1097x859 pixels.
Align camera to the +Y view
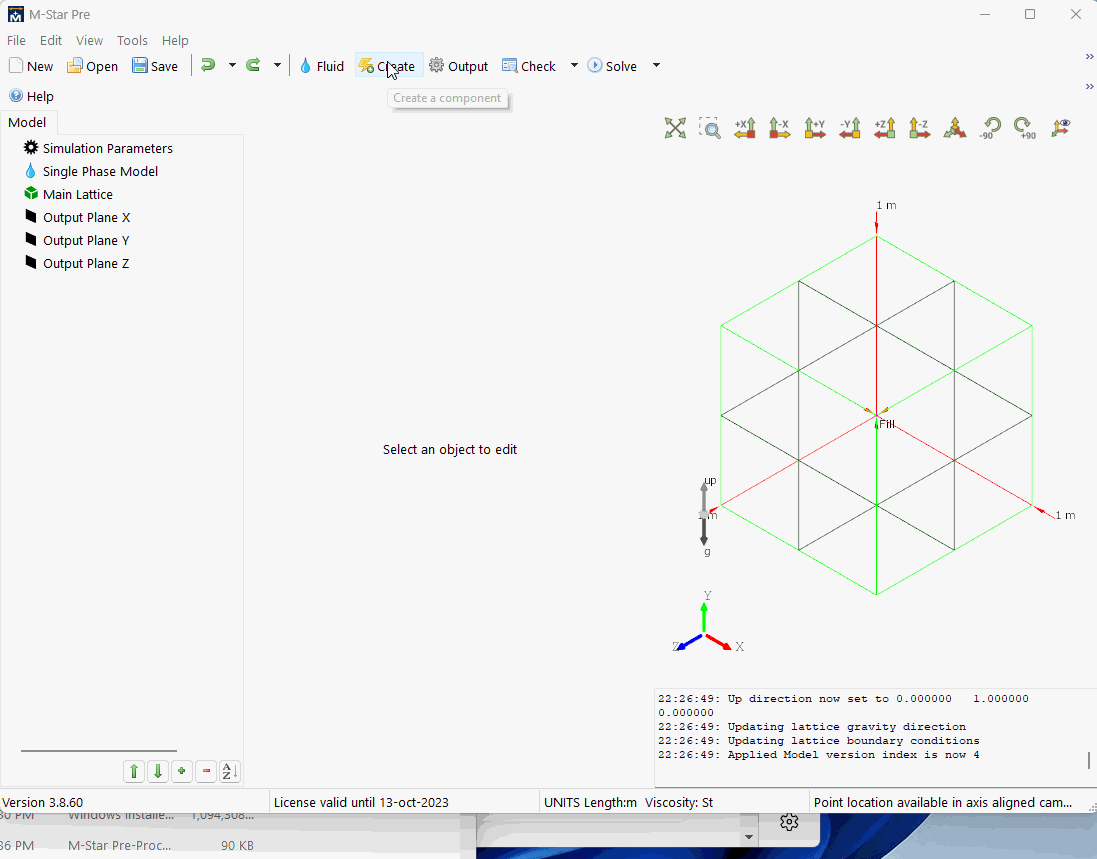coord(815,128)
